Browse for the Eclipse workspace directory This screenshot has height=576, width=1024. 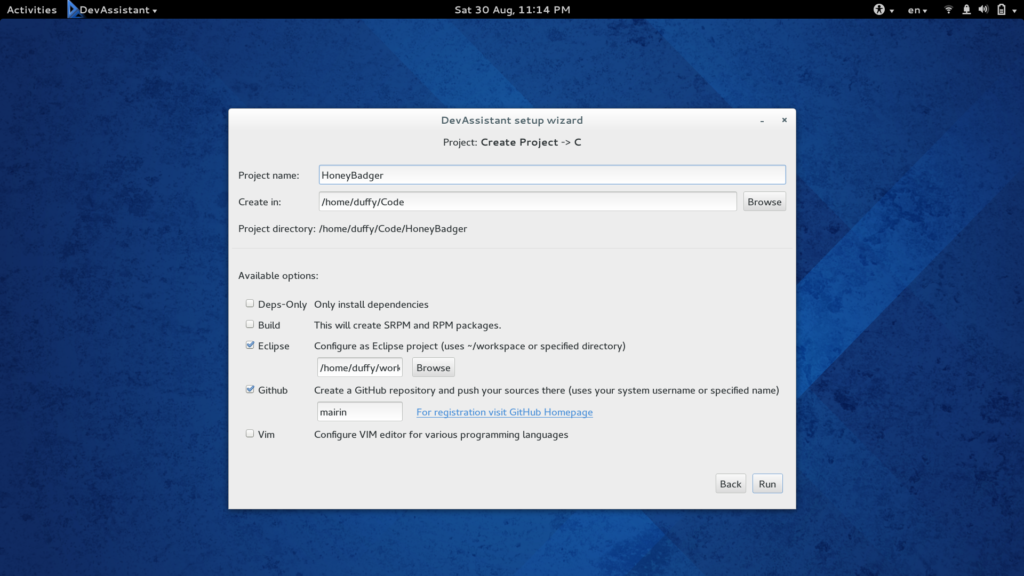(433, 368)
